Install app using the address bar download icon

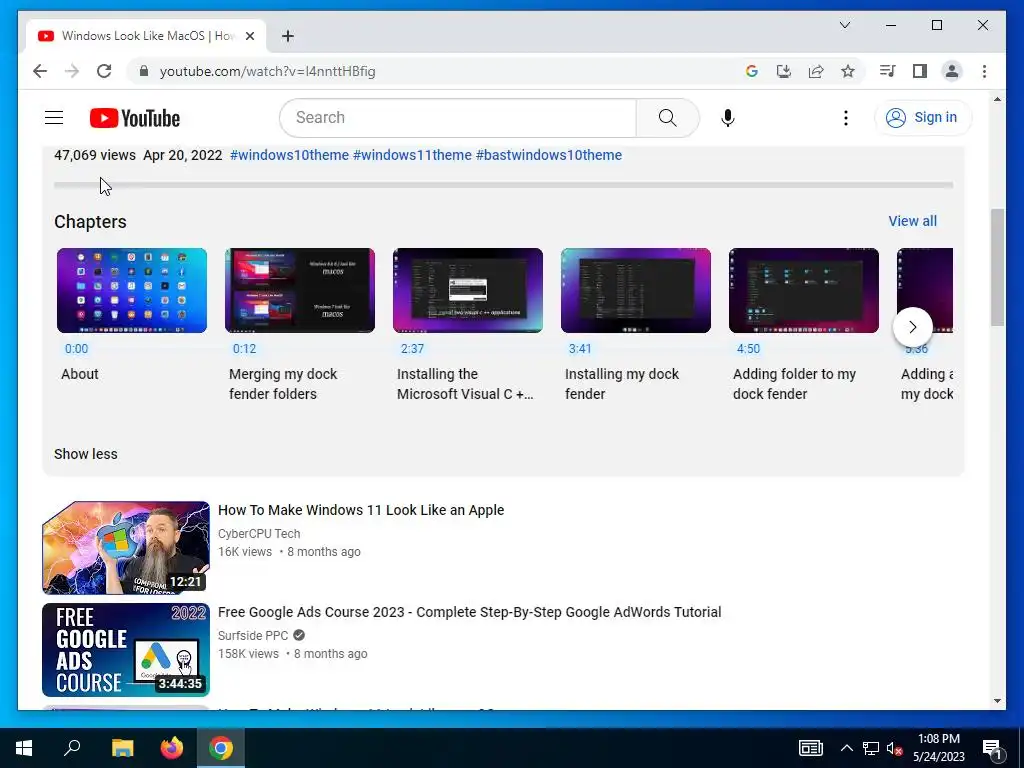(784, 71)
